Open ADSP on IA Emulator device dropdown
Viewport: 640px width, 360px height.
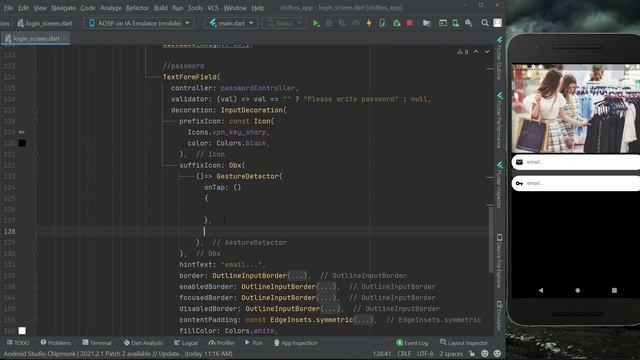click(x=139, y=23)
